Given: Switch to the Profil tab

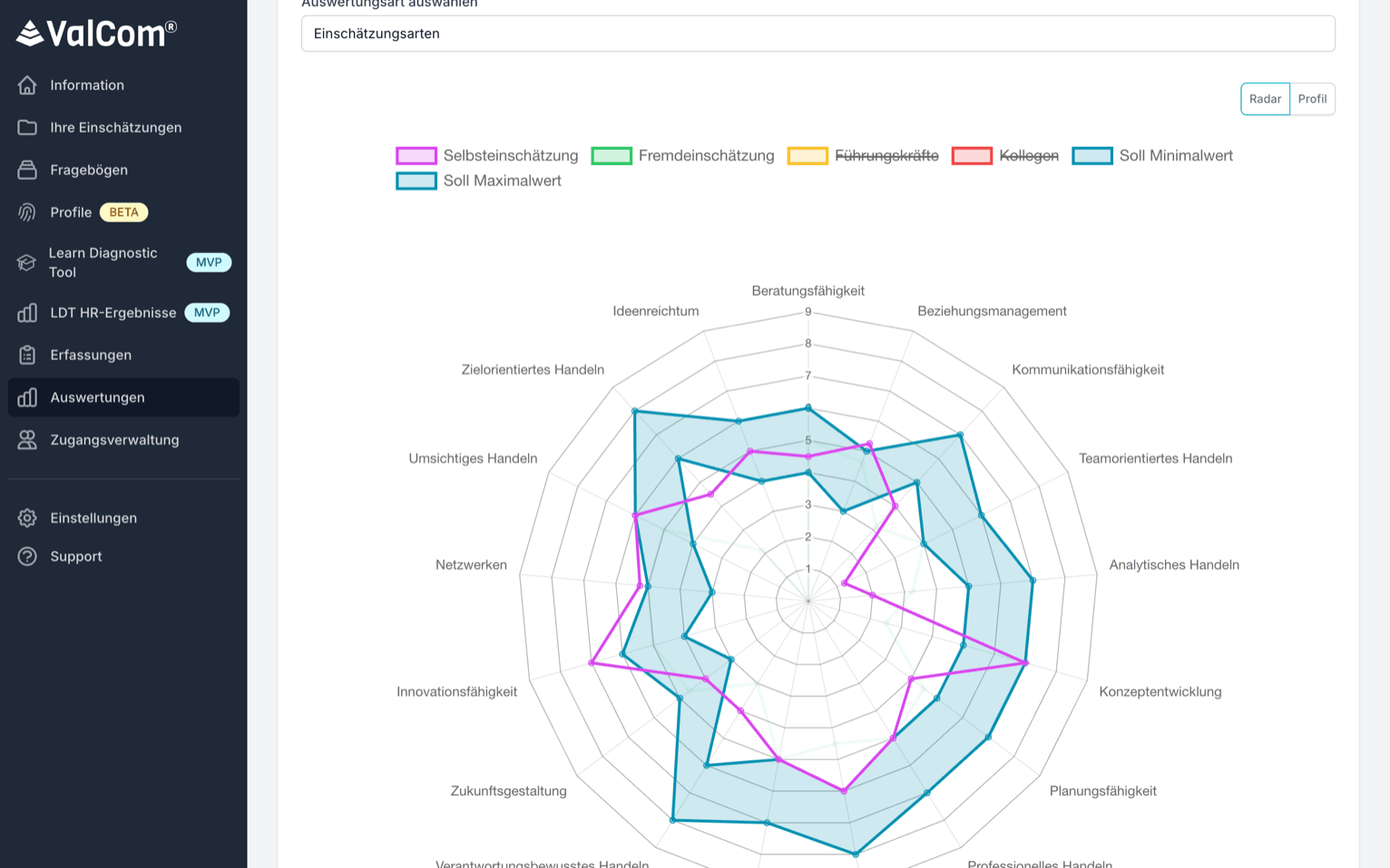Looking at the screenshot, I should (1312, 99).
